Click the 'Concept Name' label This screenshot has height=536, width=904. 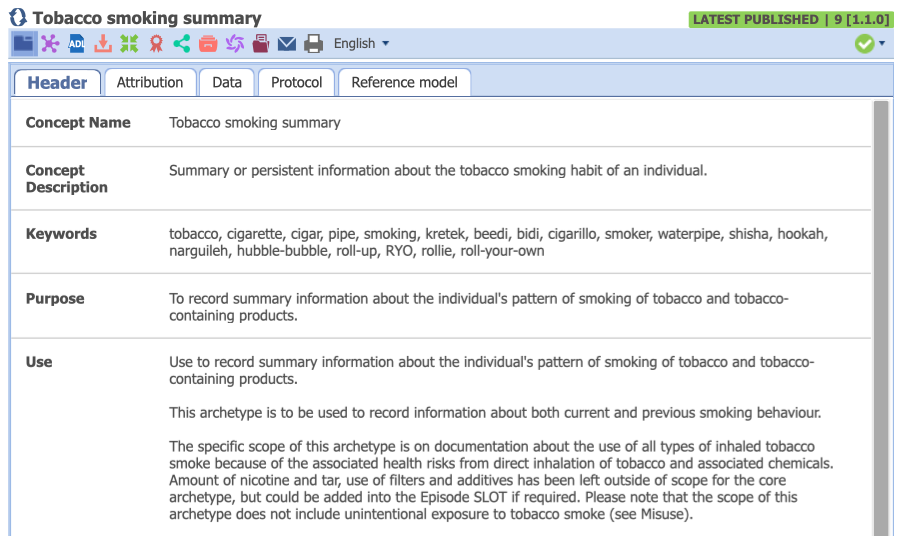78,123
